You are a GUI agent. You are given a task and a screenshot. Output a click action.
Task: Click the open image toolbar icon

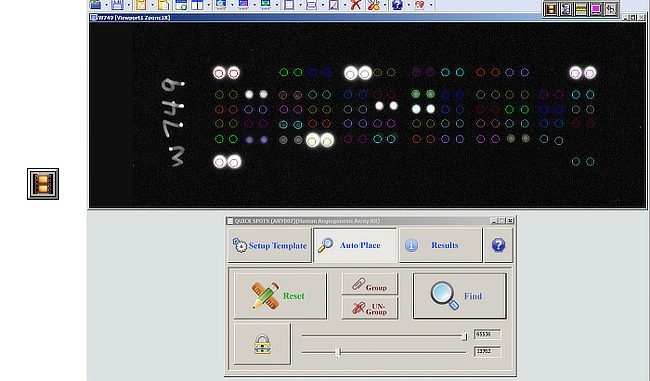96,5
